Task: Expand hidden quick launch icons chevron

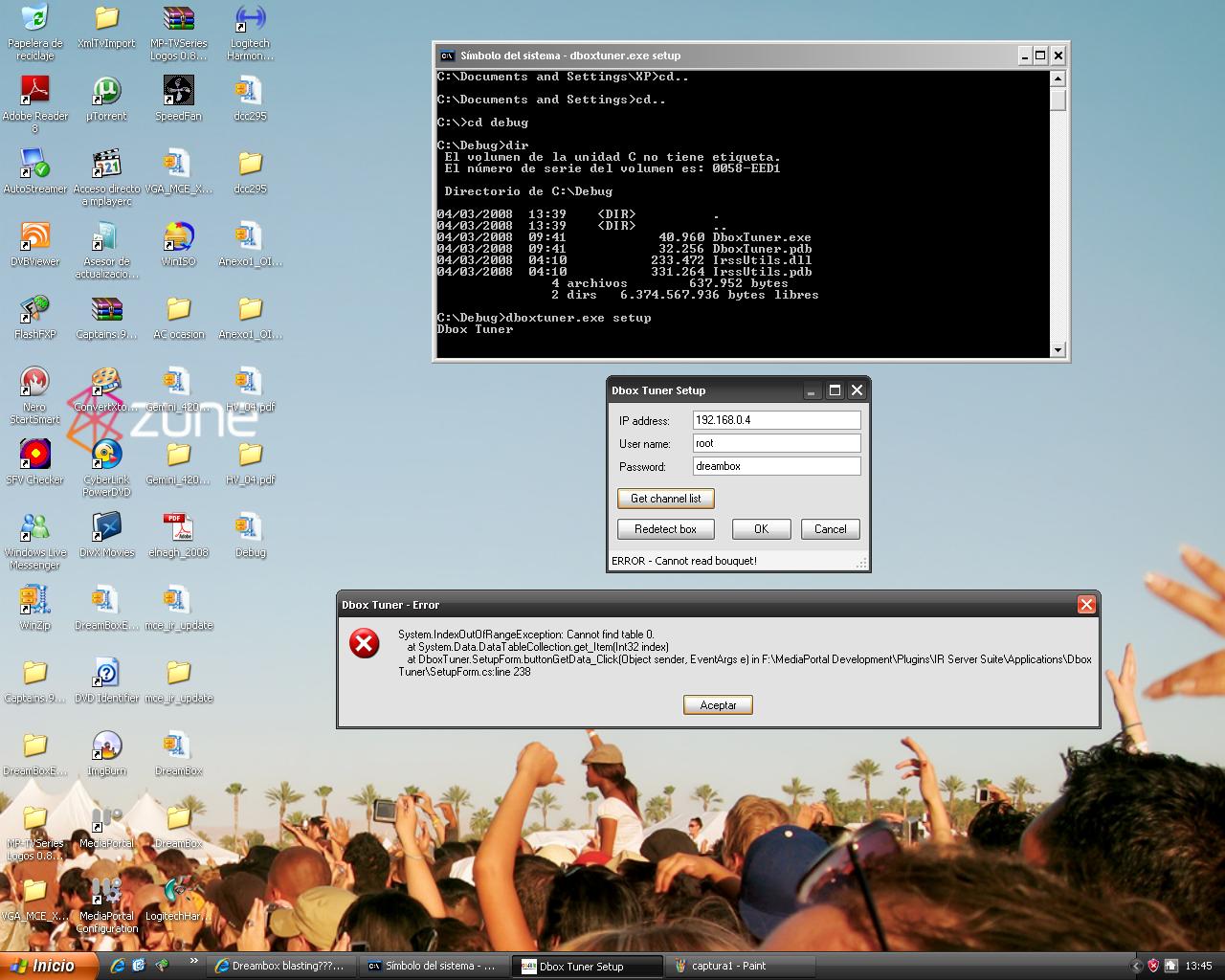Action: pos(194,961)
